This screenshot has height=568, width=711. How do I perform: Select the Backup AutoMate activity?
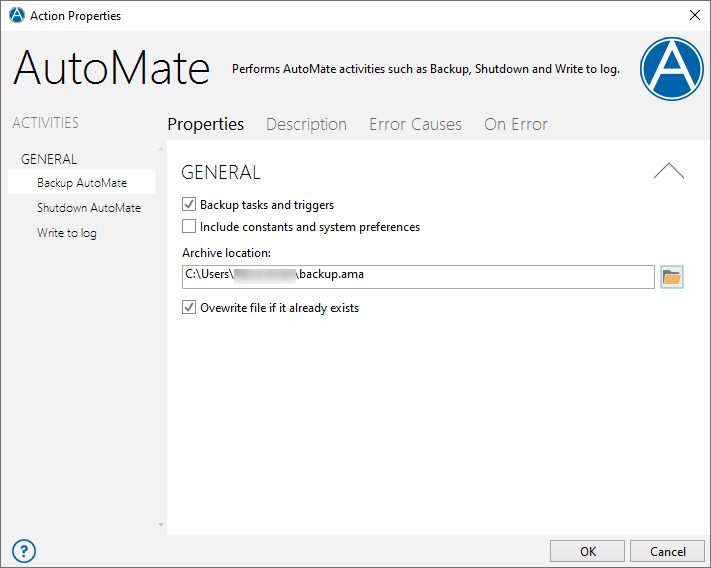(82, 182)
